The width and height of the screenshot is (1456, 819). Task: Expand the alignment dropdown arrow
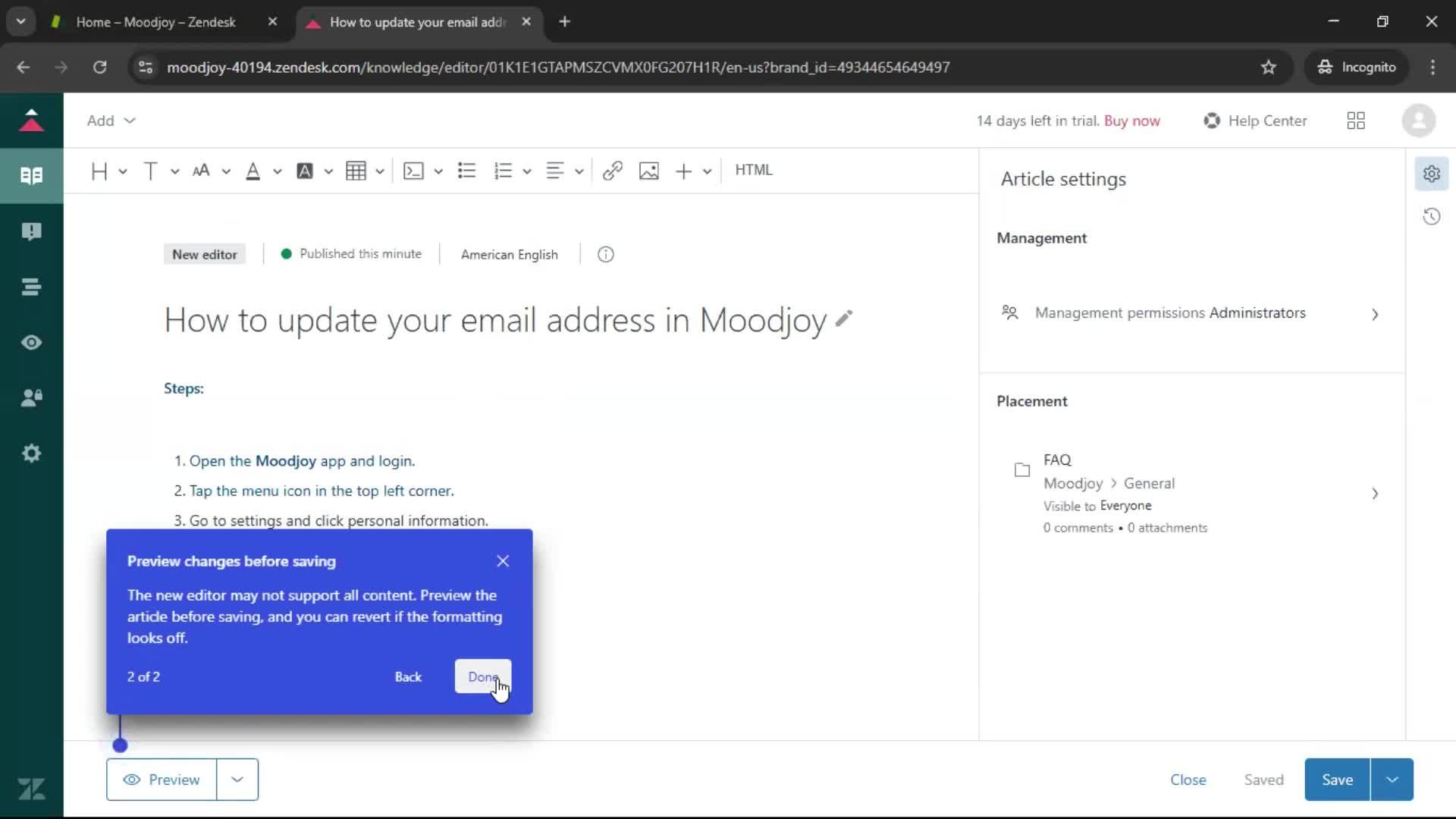[579, 172]
